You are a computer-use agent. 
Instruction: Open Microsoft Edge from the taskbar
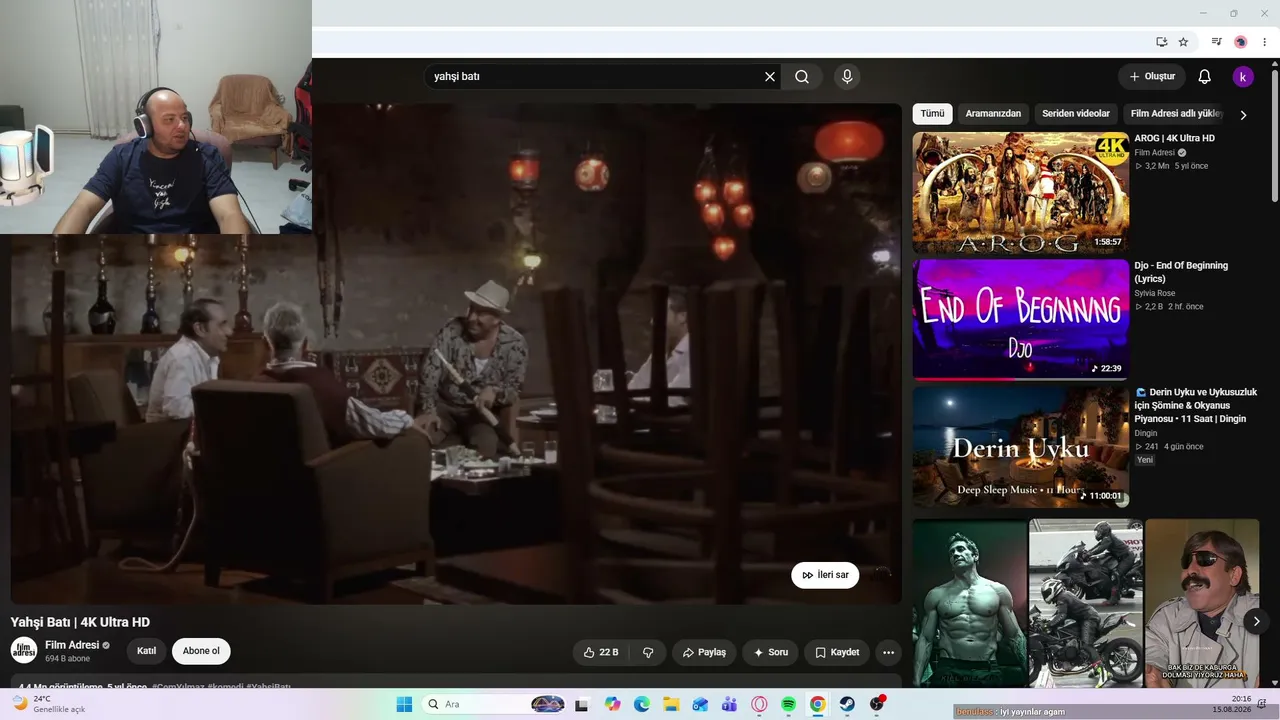(642, 704)
